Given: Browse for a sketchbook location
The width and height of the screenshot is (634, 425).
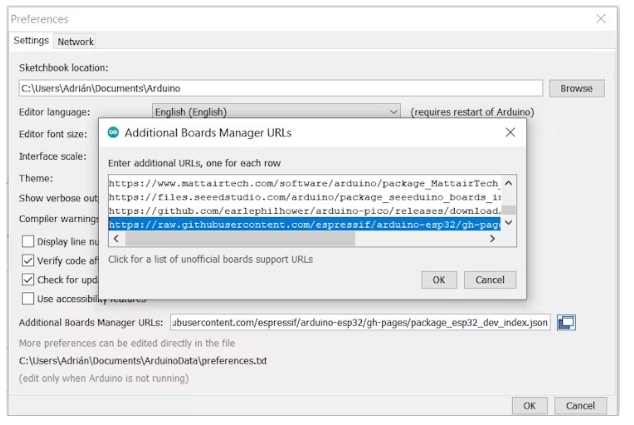Looking at the screenshot, I should pyautogui.click(x=576, y=88).
